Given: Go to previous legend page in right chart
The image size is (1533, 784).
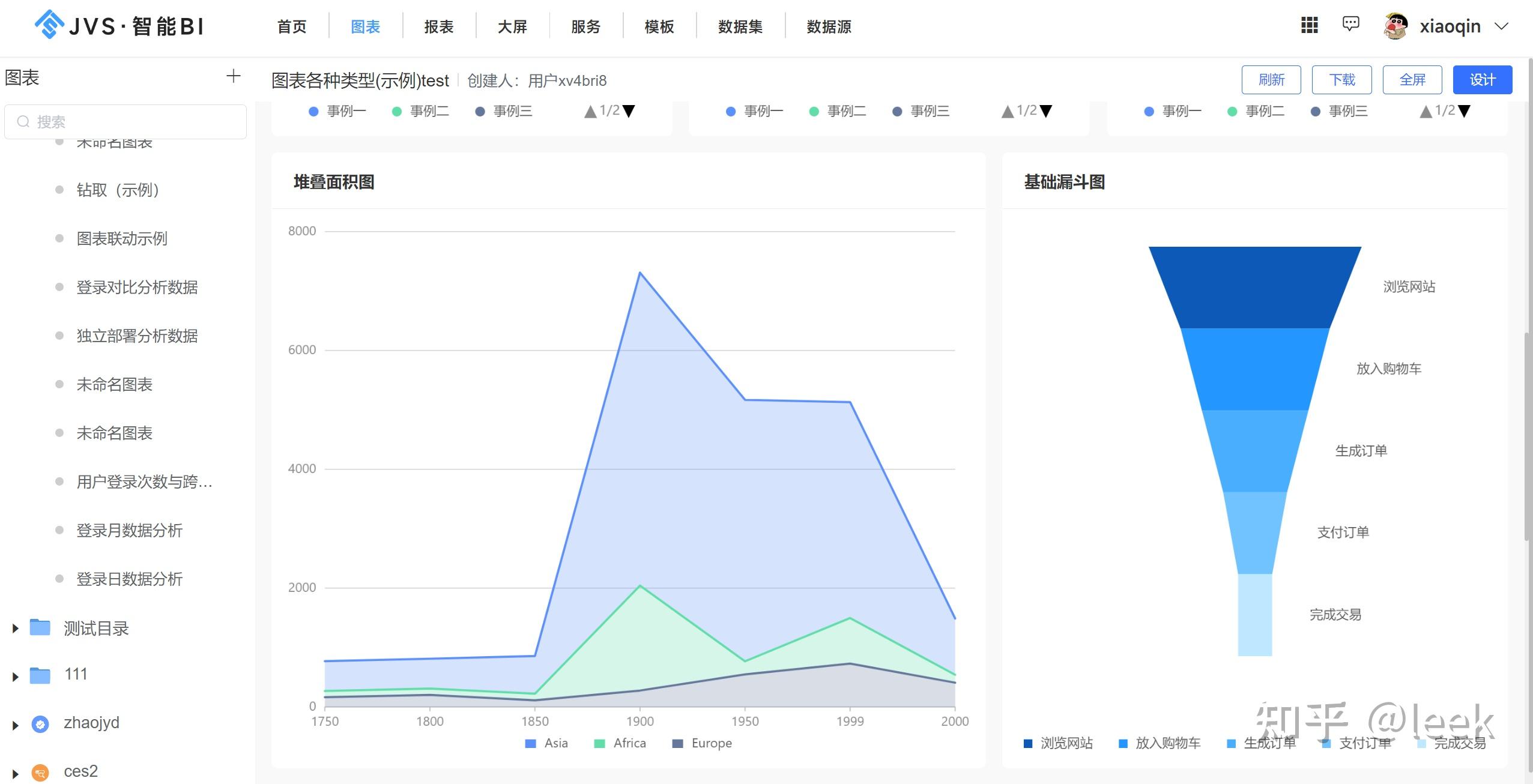Looking at the screenshot, I should tap(1426, 111).
